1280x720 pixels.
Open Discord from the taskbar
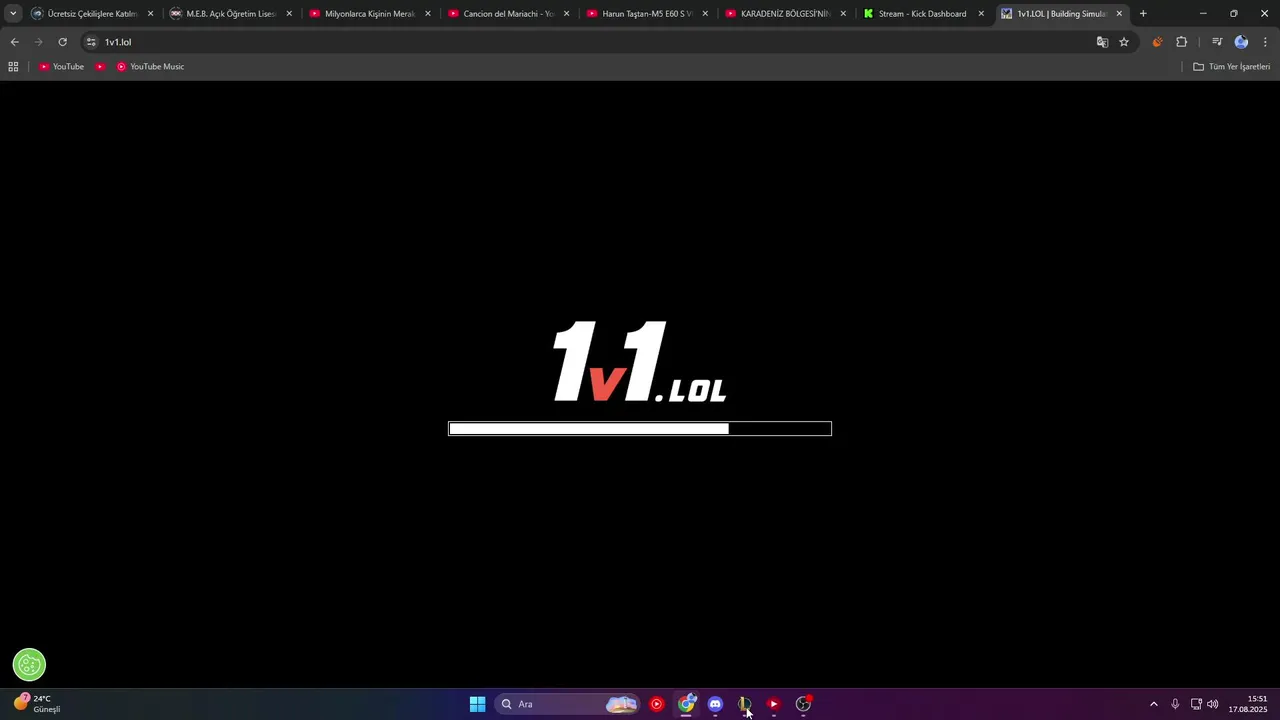tap(715, 704)
